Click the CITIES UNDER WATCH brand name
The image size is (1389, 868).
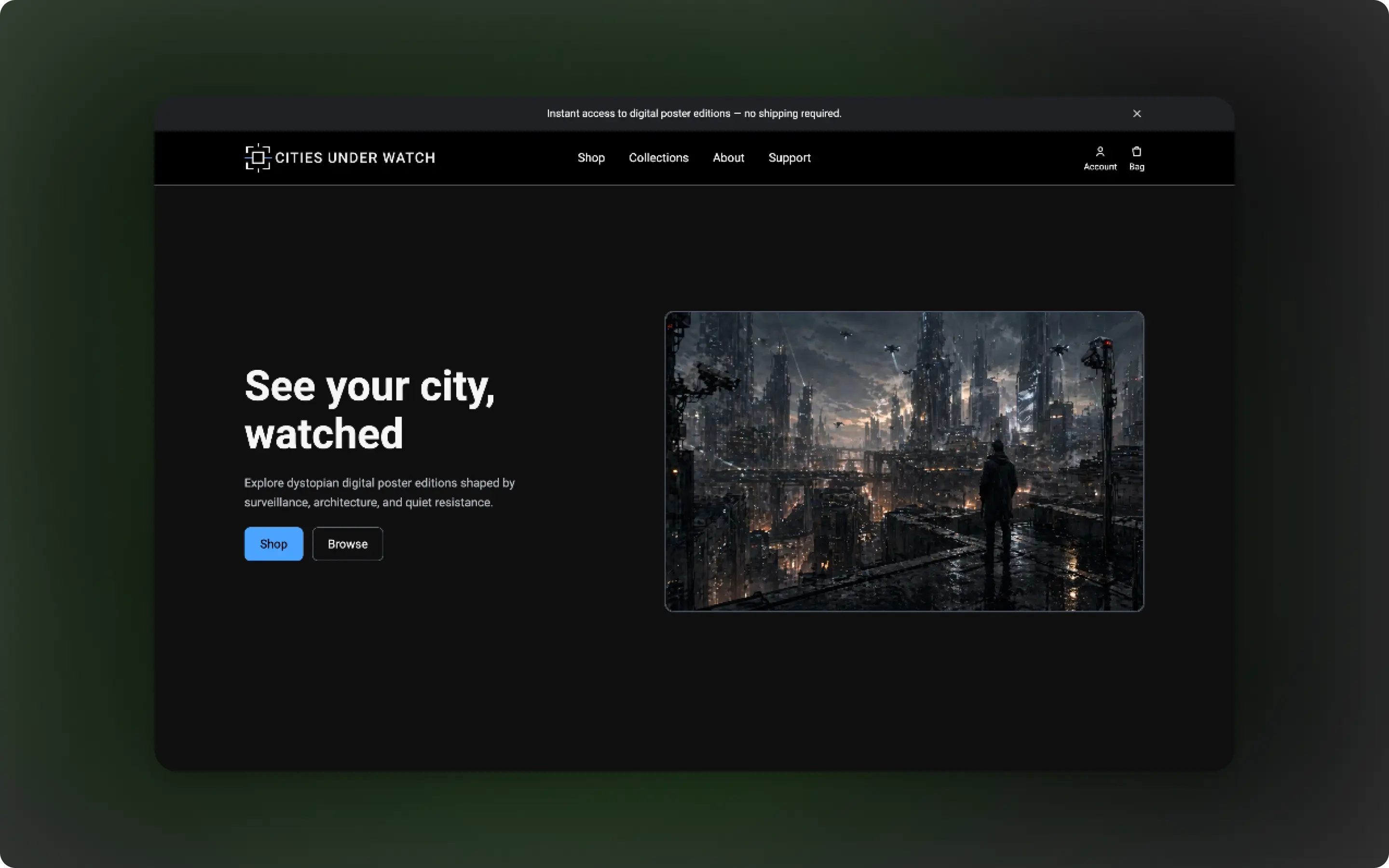point(355,158)
